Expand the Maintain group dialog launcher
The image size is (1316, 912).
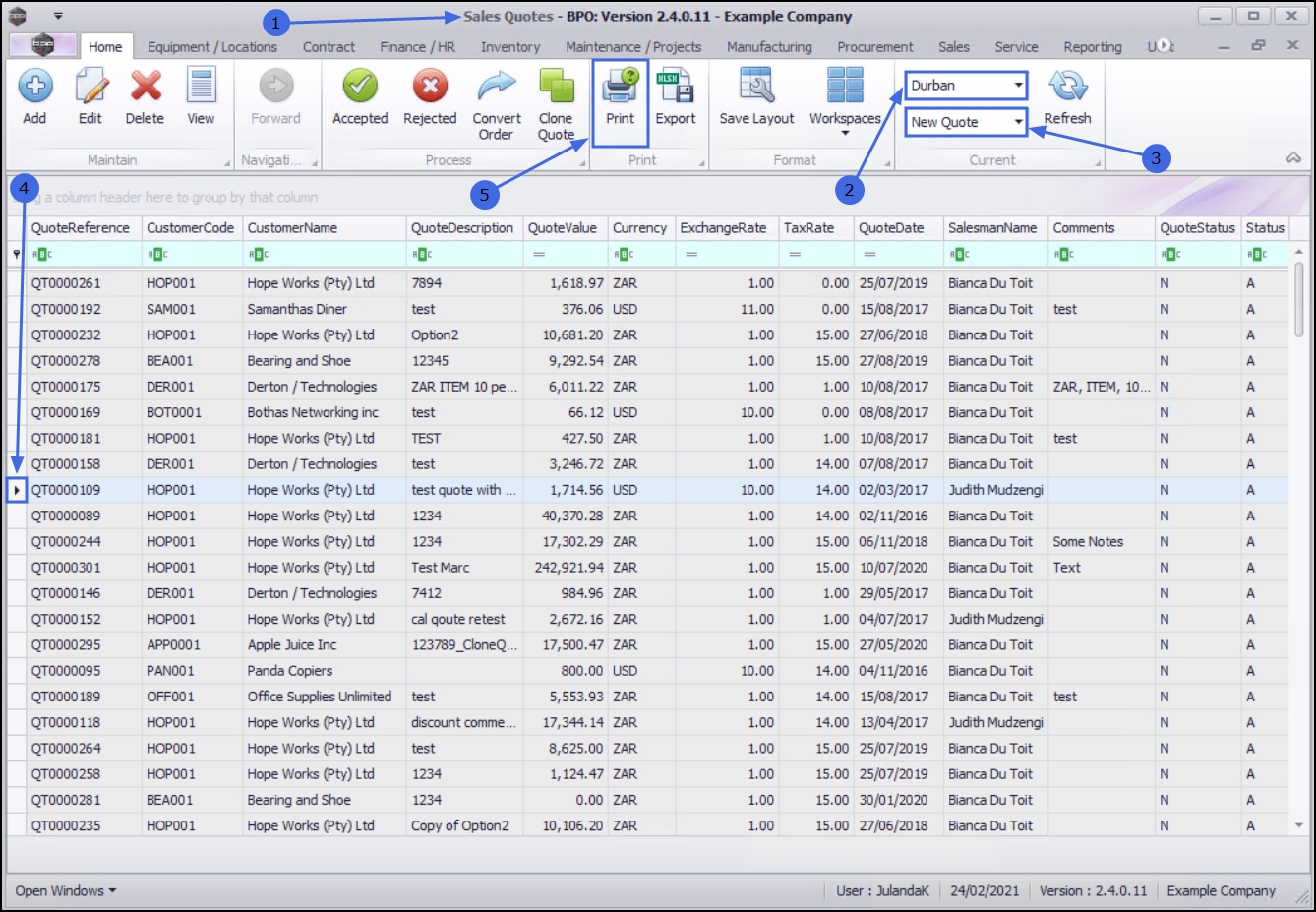(x=227, y=162)
